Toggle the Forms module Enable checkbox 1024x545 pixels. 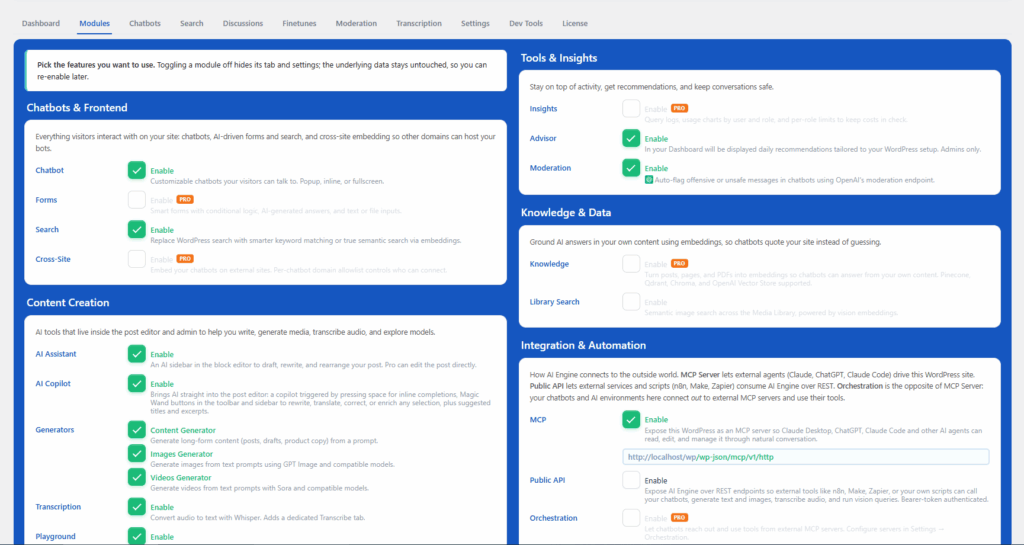pos(136,200)
